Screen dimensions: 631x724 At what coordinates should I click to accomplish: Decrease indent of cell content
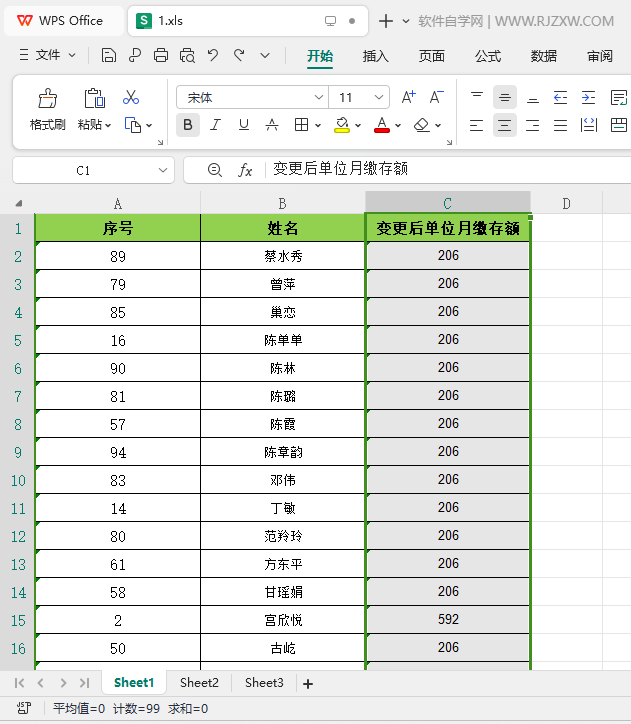coord(560,97)
